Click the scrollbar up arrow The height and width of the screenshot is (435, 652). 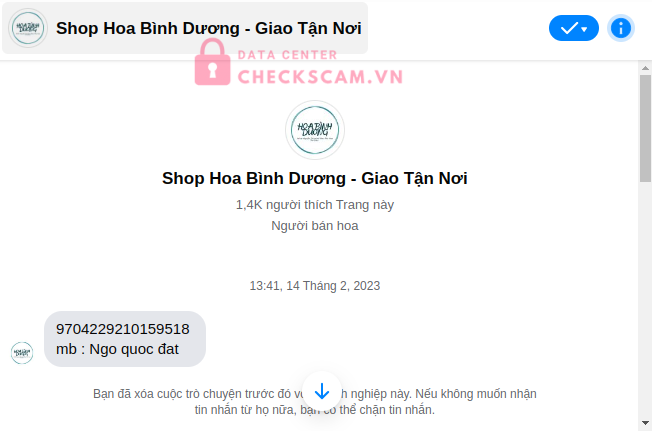pos(645,68)
